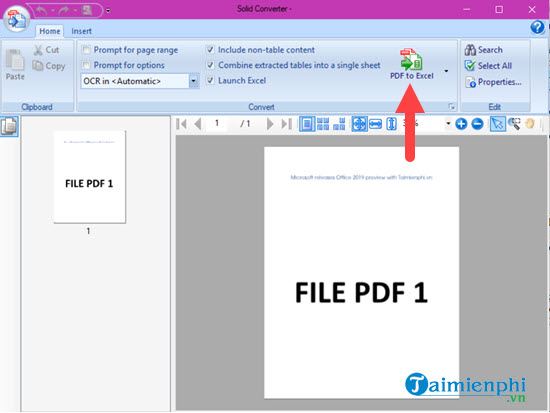Image resolution: width=550 pixels, height=413 pixels.
Task: Open the Customize Quick Access Toolbar arrow
Action: point(108,11)
